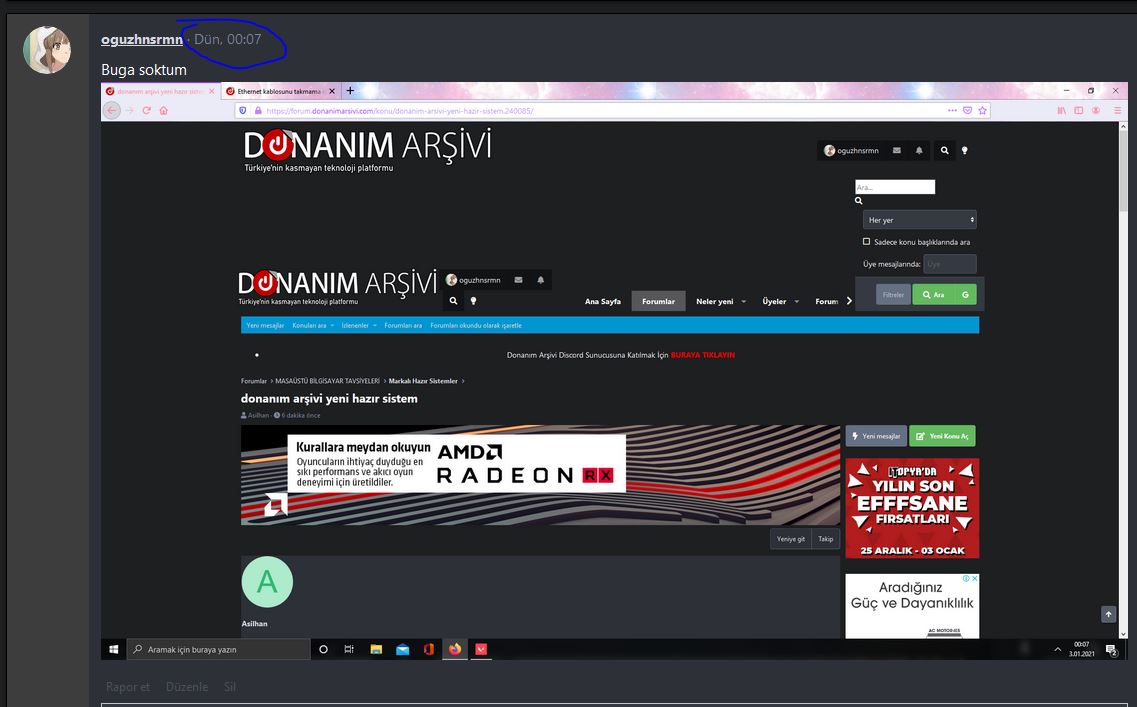Viewport: 1137px width, 707px height.
Task: Click Sil under the post
Action: coord(230,687)
